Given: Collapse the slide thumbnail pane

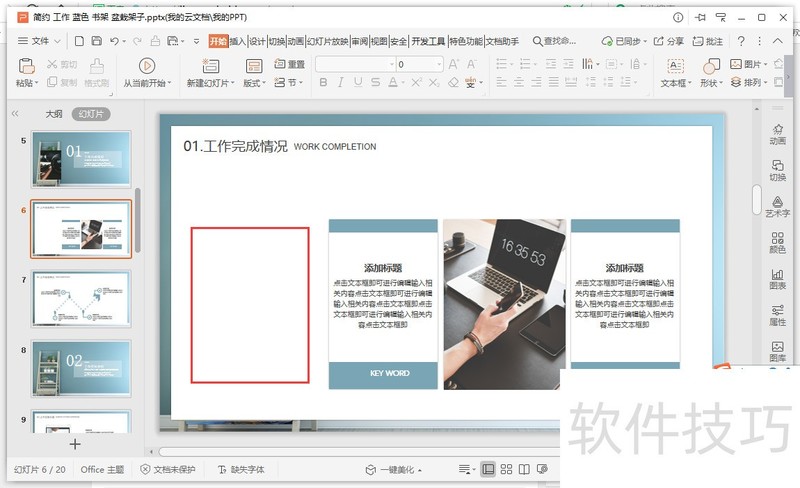Looking at the screenshot, I should click(x=15, y=114).
